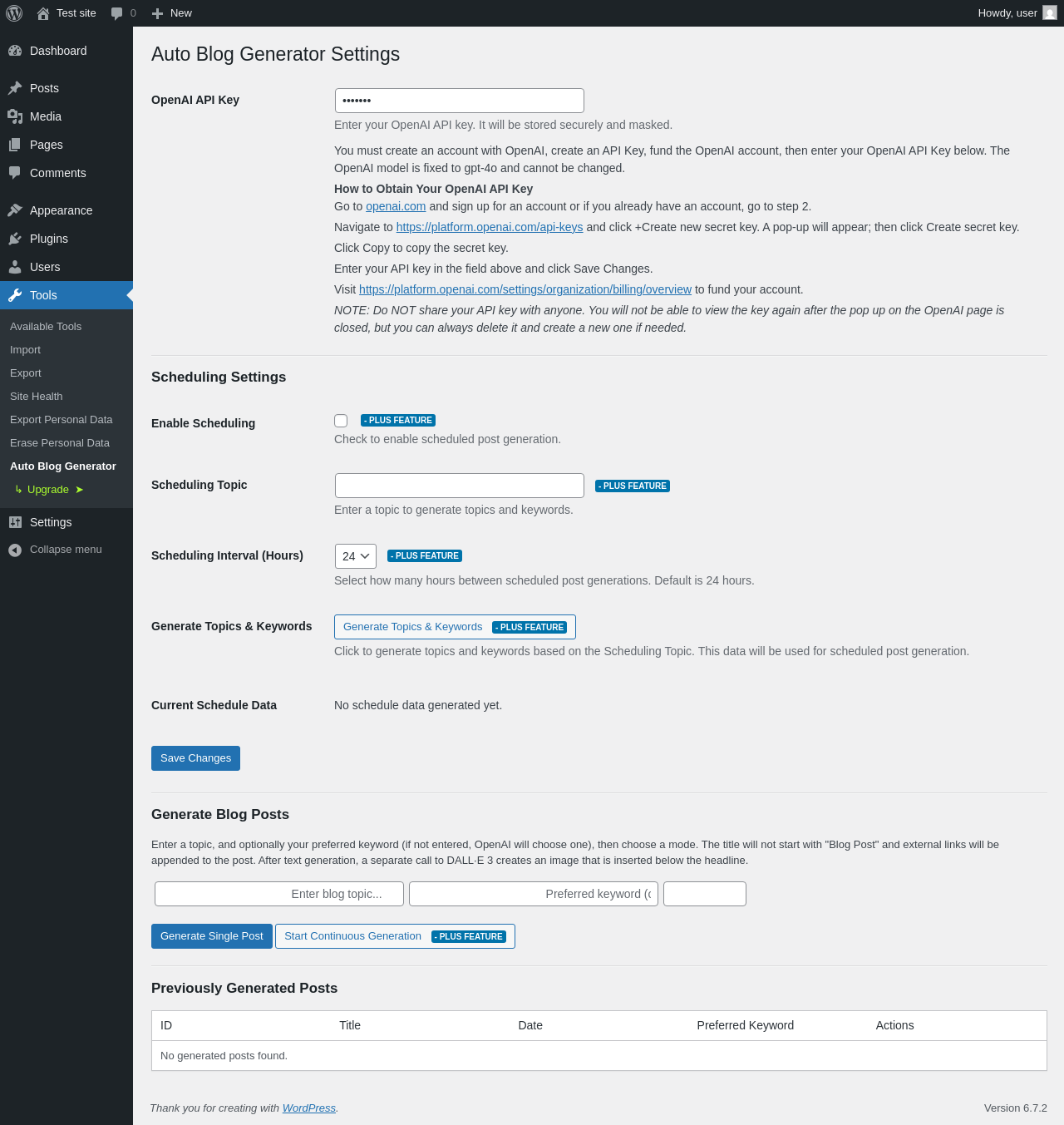Focus the Scheduling Topic input field
The image size is (1064, 1125).
(460, 486)
